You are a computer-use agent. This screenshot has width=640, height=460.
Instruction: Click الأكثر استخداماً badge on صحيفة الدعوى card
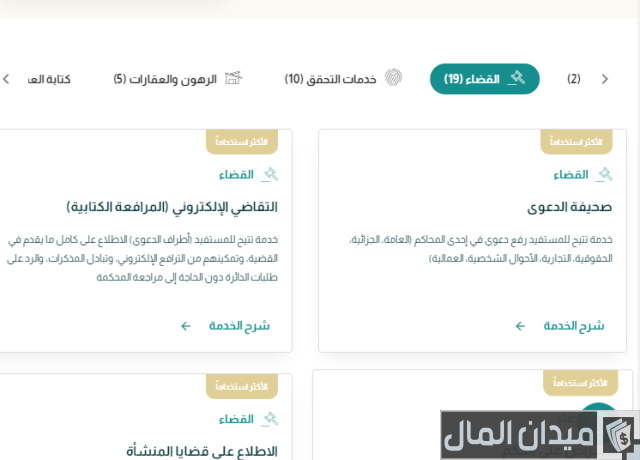coord(576,142)
